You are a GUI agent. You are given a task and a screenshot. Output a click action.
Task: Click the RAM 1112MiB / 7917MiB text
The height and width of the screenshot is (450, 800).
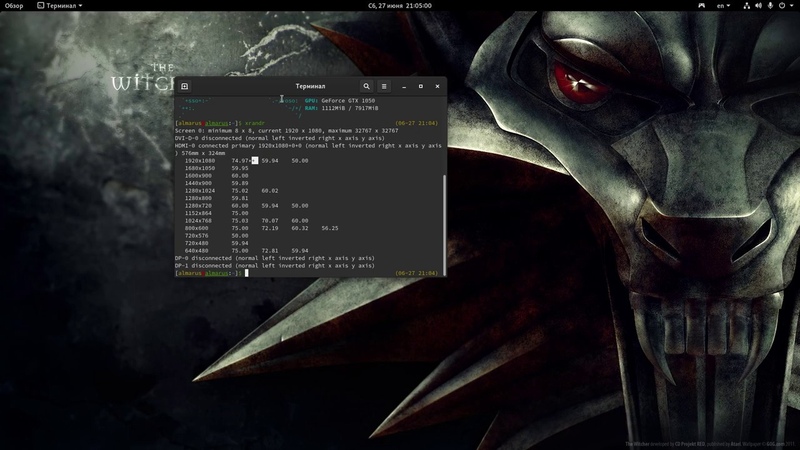[341, 108]
